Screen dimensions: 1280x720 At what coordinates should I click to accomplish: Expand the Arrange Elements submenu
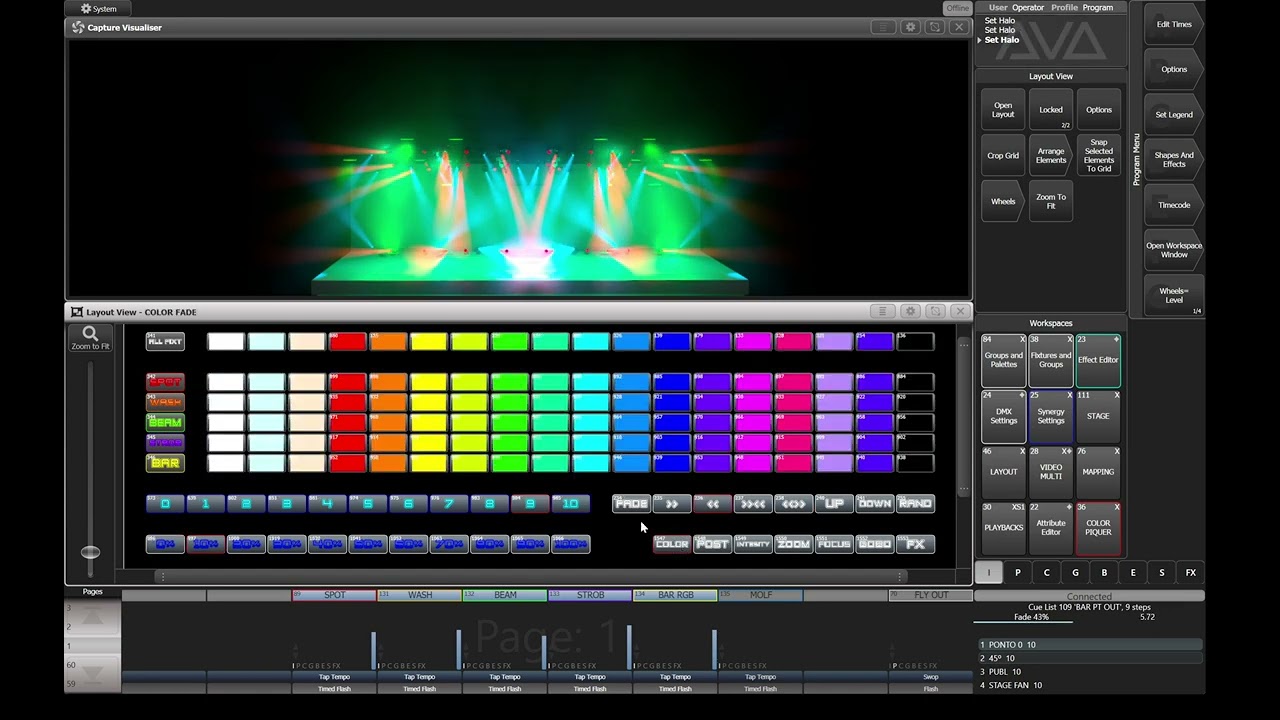tap(1050, 156)
